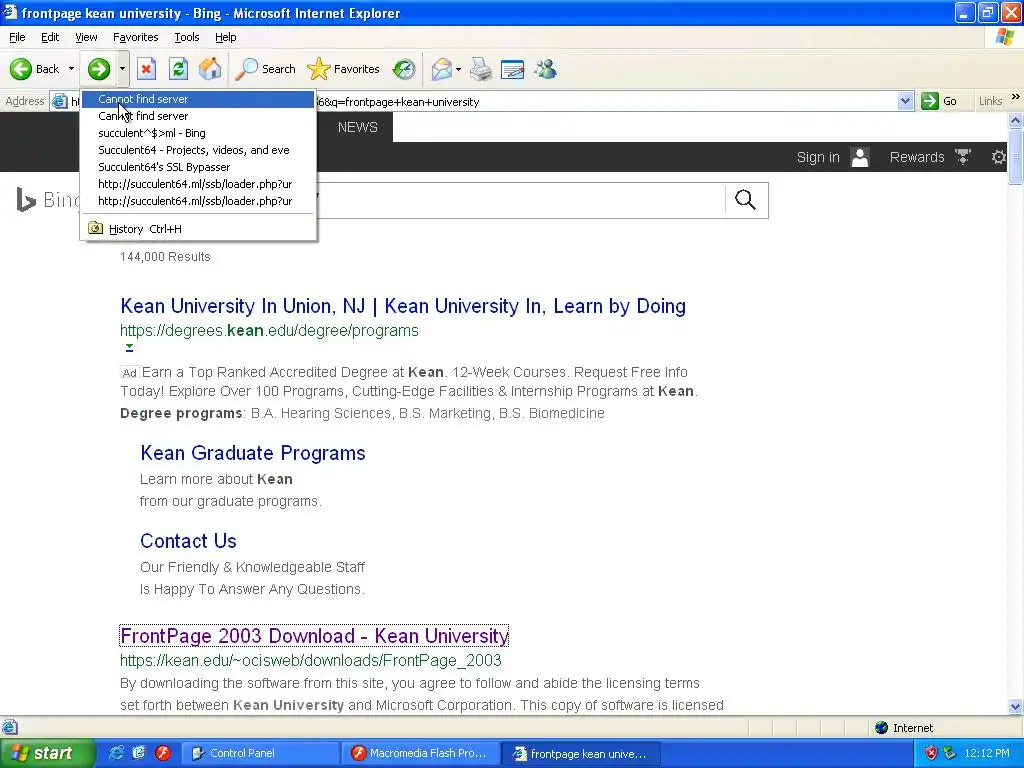This screenshot has width=1024, height=768.
Task: Click the History folder icon in dropdown
Action: pos(95,228)
